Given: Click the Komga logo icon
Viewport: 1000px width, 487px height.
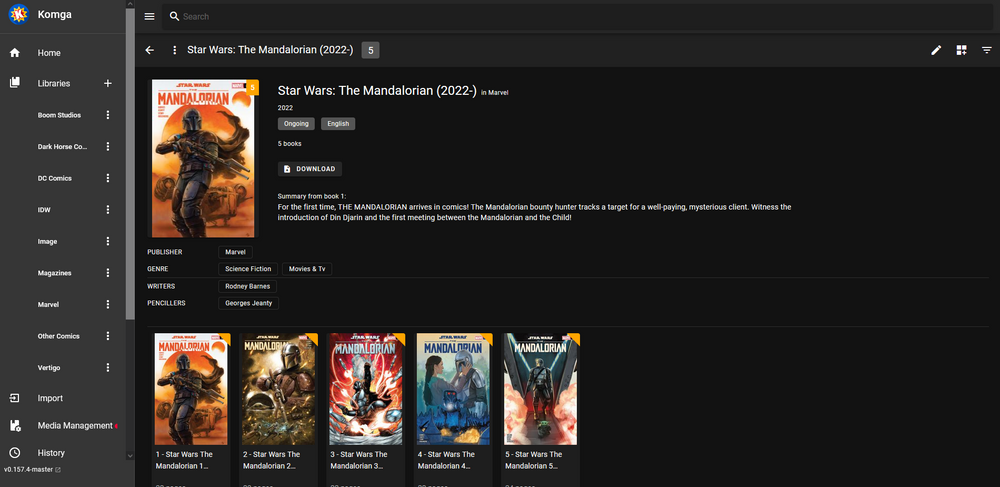Looking at the screenshot, I should pyautogui.click(x=19, y=15).
